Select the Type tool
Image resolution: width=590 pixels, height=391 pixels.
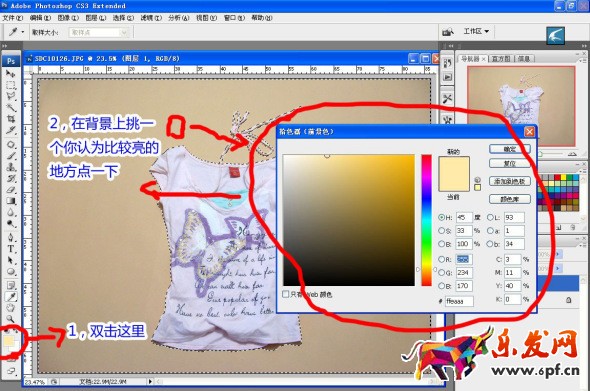(11, 249)
